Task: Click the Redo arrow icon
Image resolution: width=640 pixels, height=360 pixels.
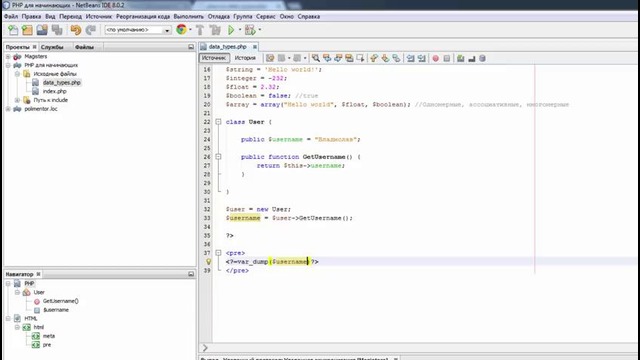Action: click(x=91, y=30)
